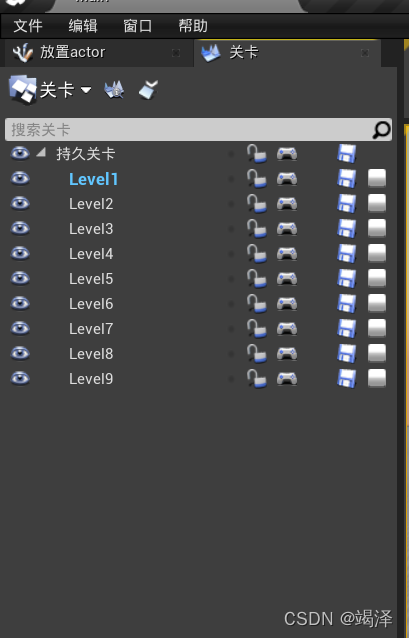Click the gamepad blueprint icon for Level8
The width and height of the screenshot is (409, 638).
[287, 354]
